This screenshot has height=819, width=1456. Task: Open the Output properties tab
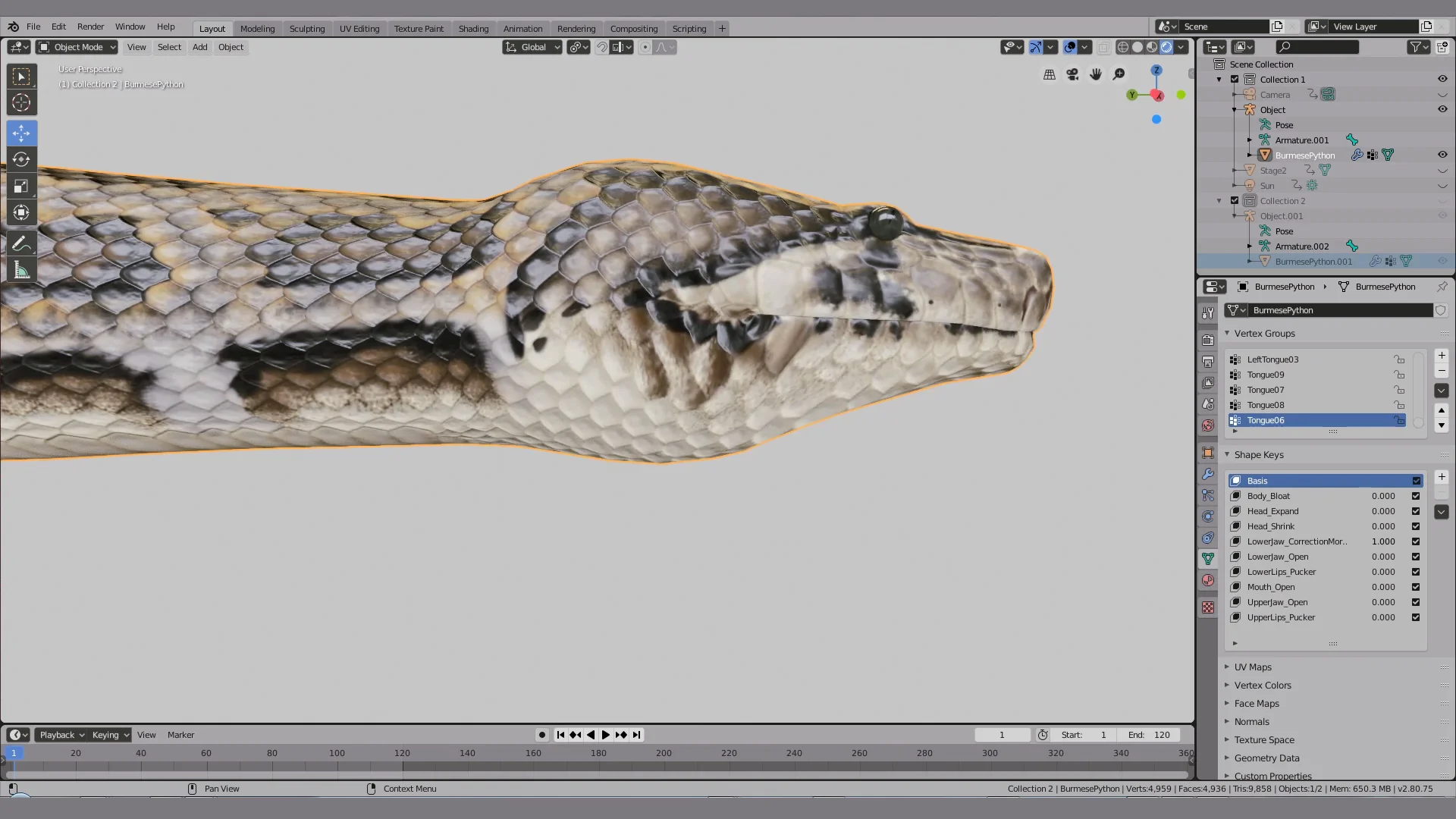click(1208, 362)
